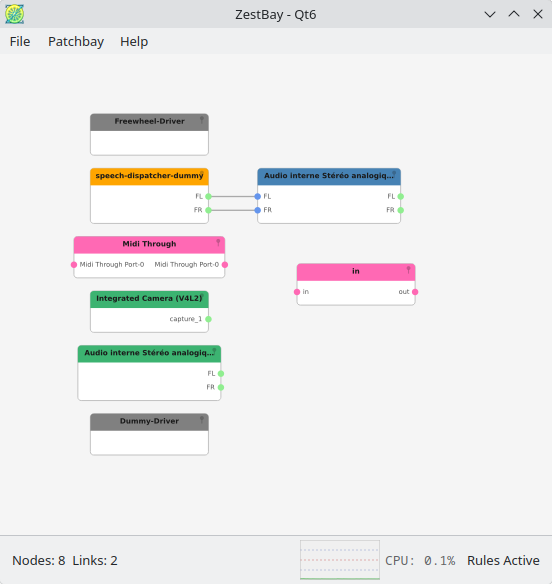Select the Midi Through node header
This screenshot has height=584, width=552.
pyautogui.click(x=149, y=245)
